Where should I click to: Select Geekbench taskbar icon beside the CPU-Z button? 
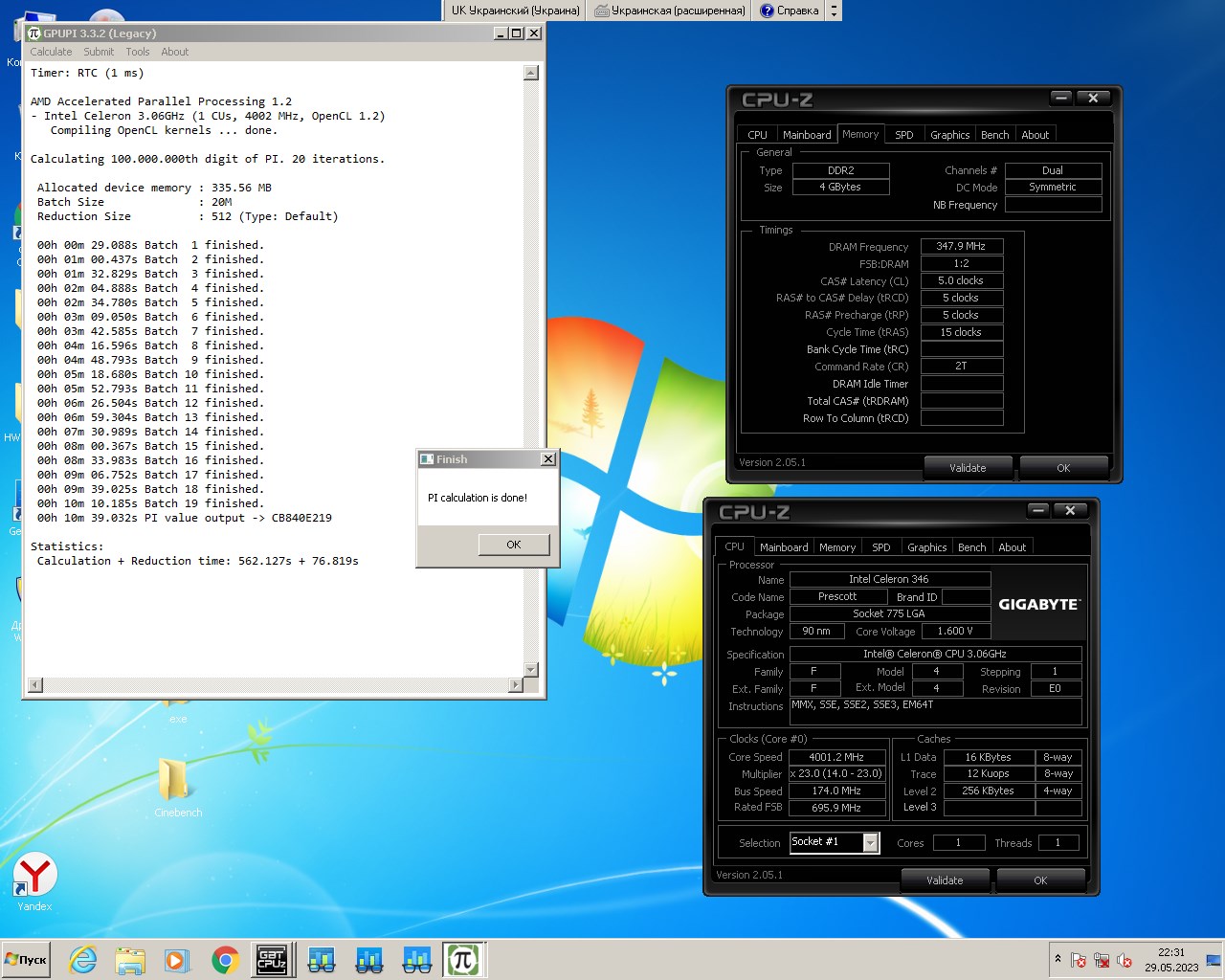(x=321, y=960)
